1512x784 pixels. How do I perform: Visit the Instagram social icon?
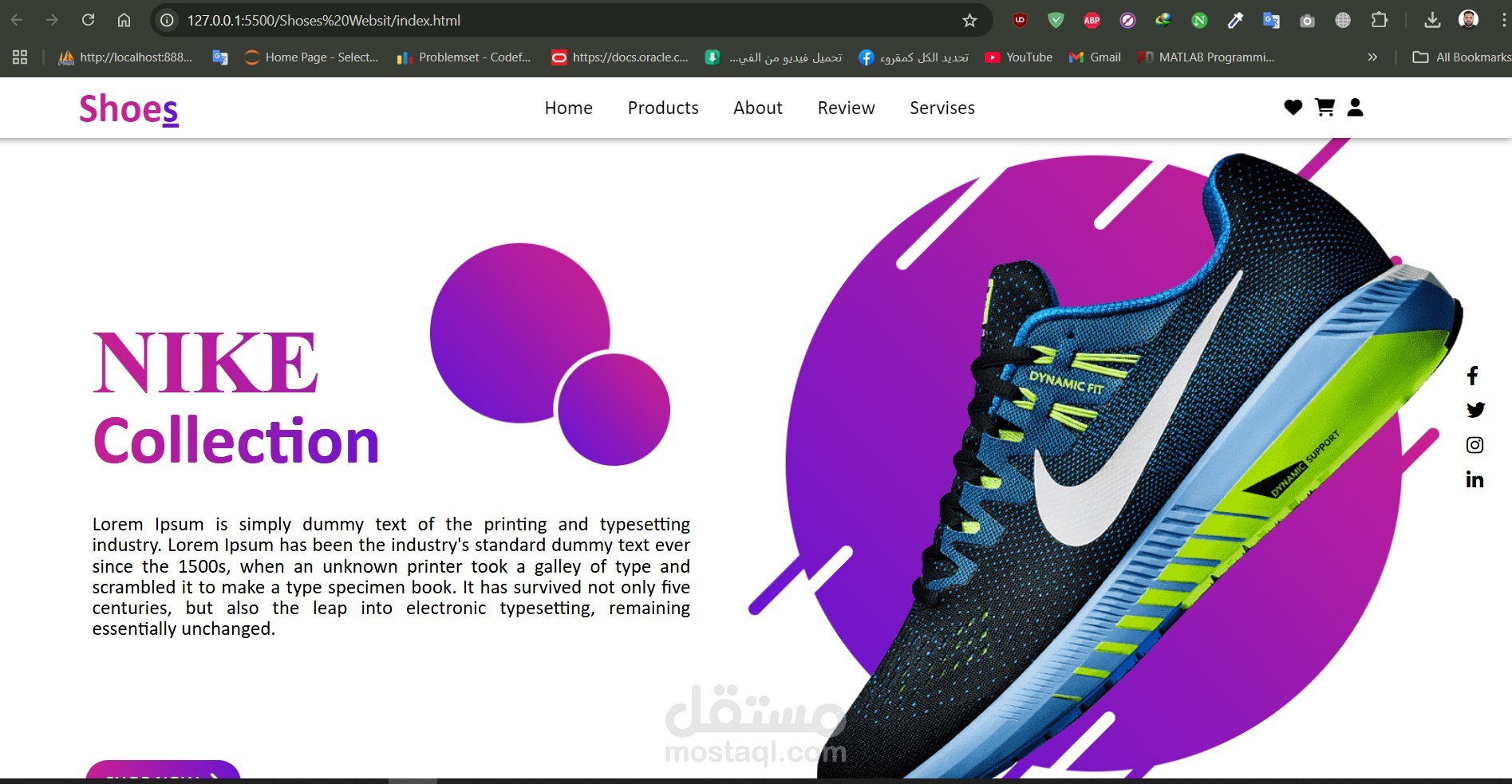[1474, 444]
